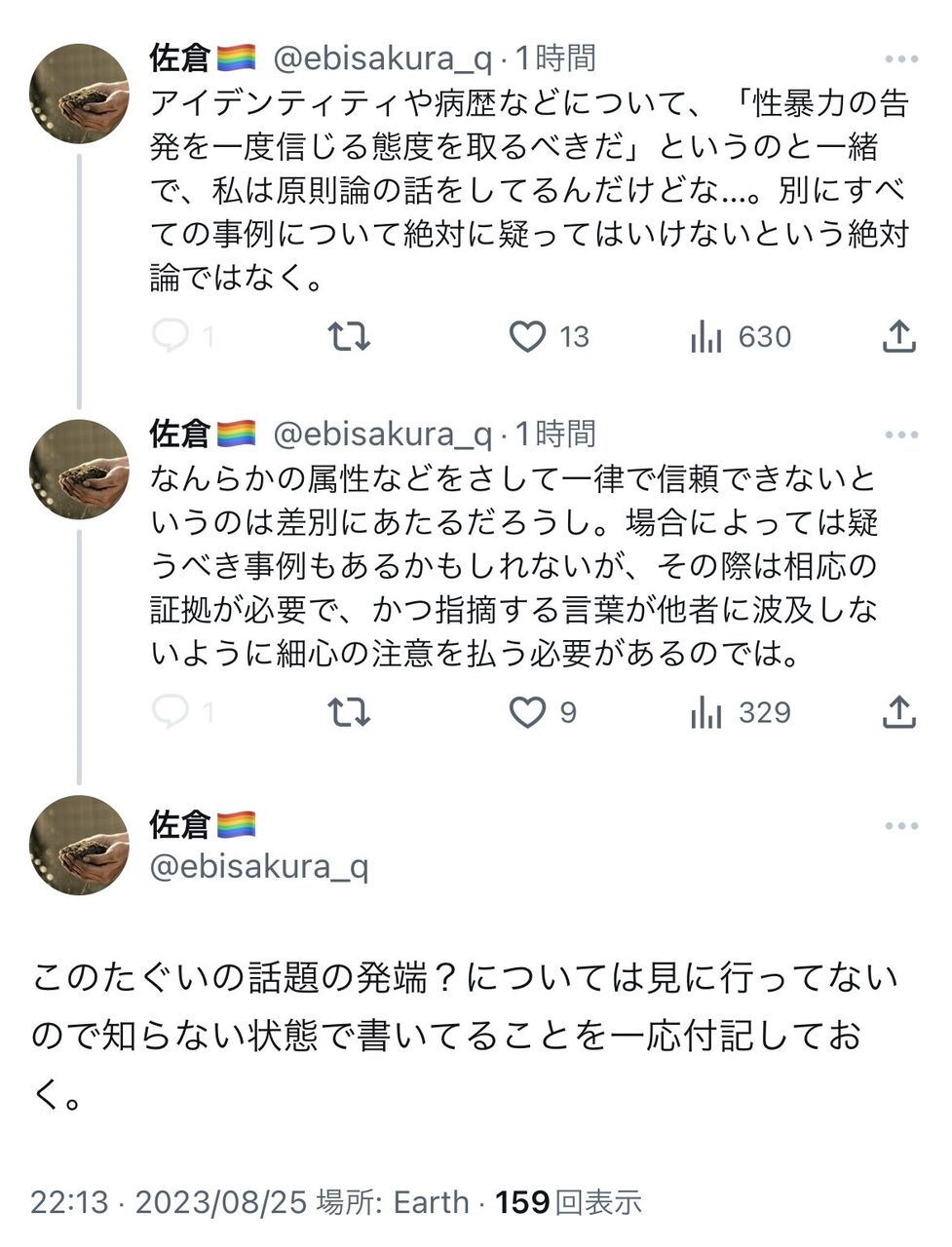Open more options on main tweet
This screenshot has width=952, height=1247.
(x=901, y=826)
